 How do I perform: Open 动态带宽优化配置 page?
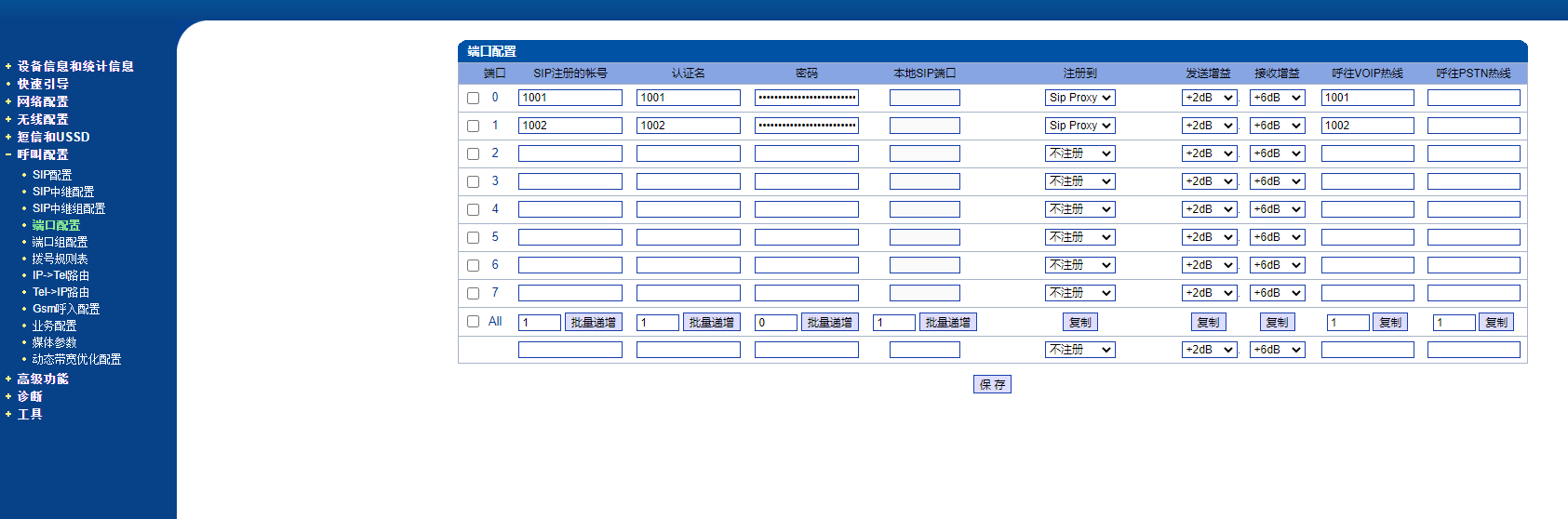click(x=77, y=359)
